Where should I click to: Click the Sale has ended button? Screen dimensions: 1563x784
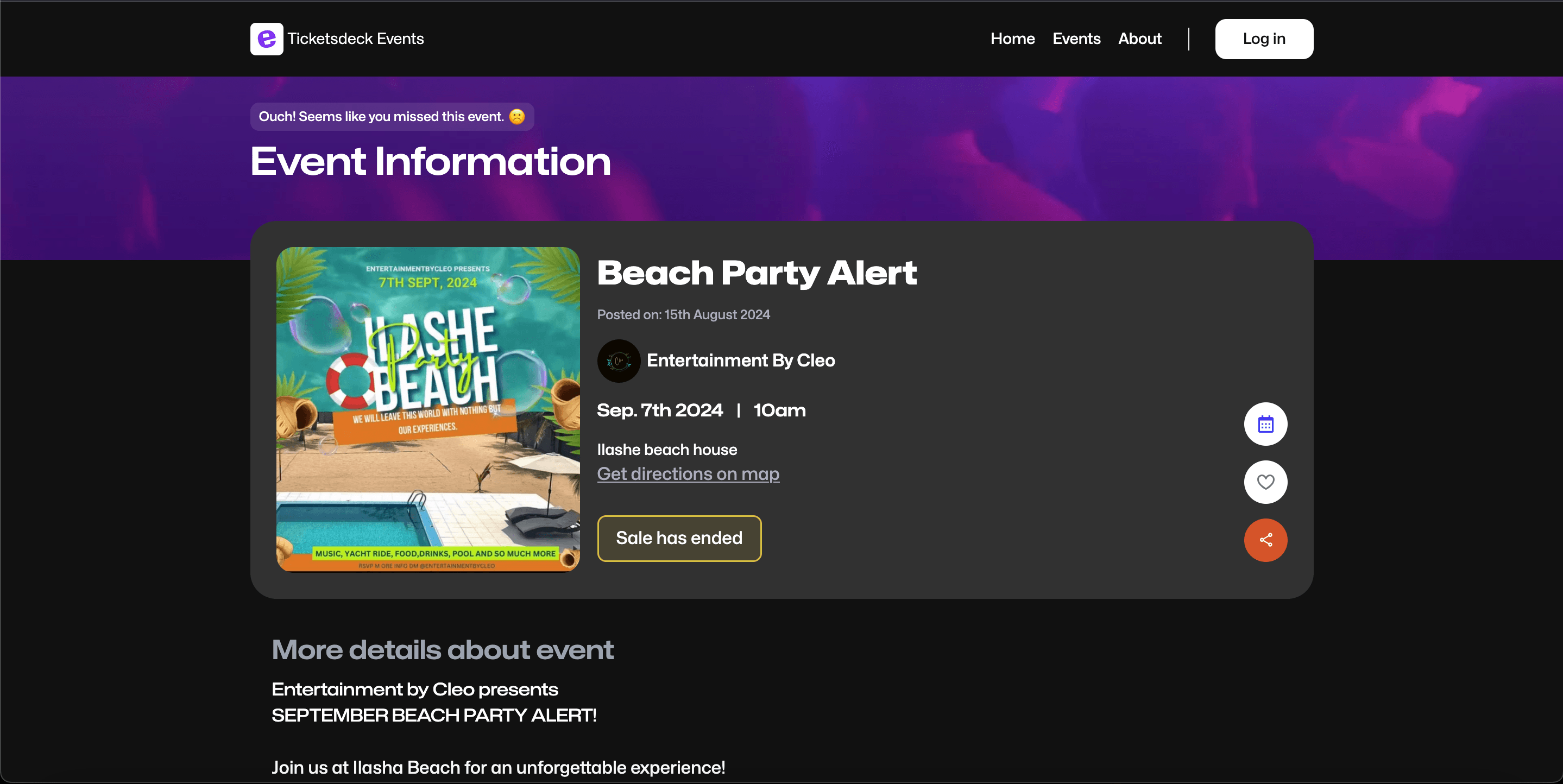pyautogui.click(x=679, y=538)
